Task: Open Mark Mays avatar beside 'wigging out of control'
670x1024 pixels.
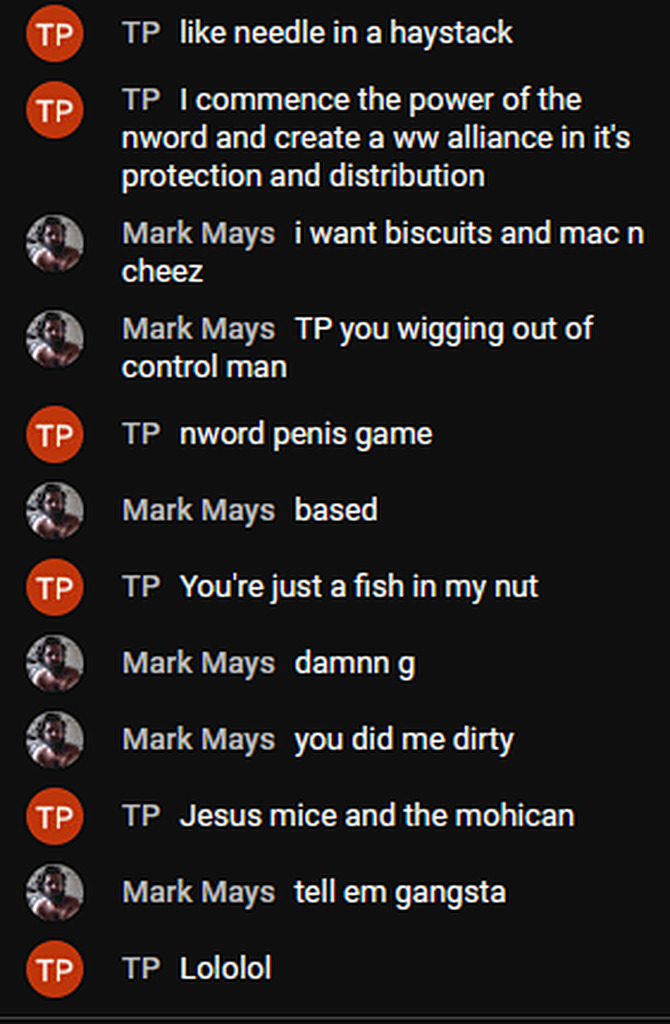Action: 55,339
